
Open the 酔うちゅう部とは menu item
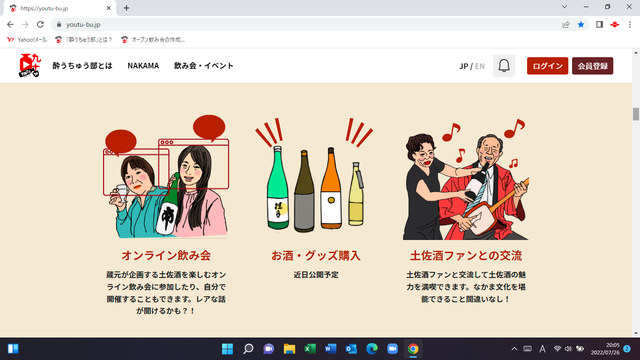click(82, 66)
